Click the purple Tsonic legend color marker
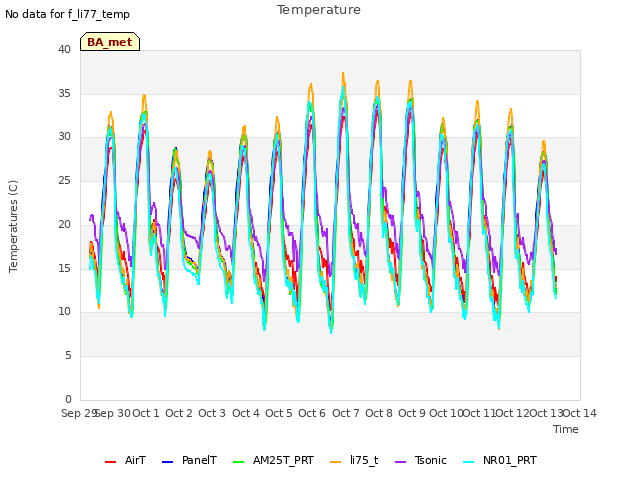This screenshot has width=640, height=480. tap(400, 462)
